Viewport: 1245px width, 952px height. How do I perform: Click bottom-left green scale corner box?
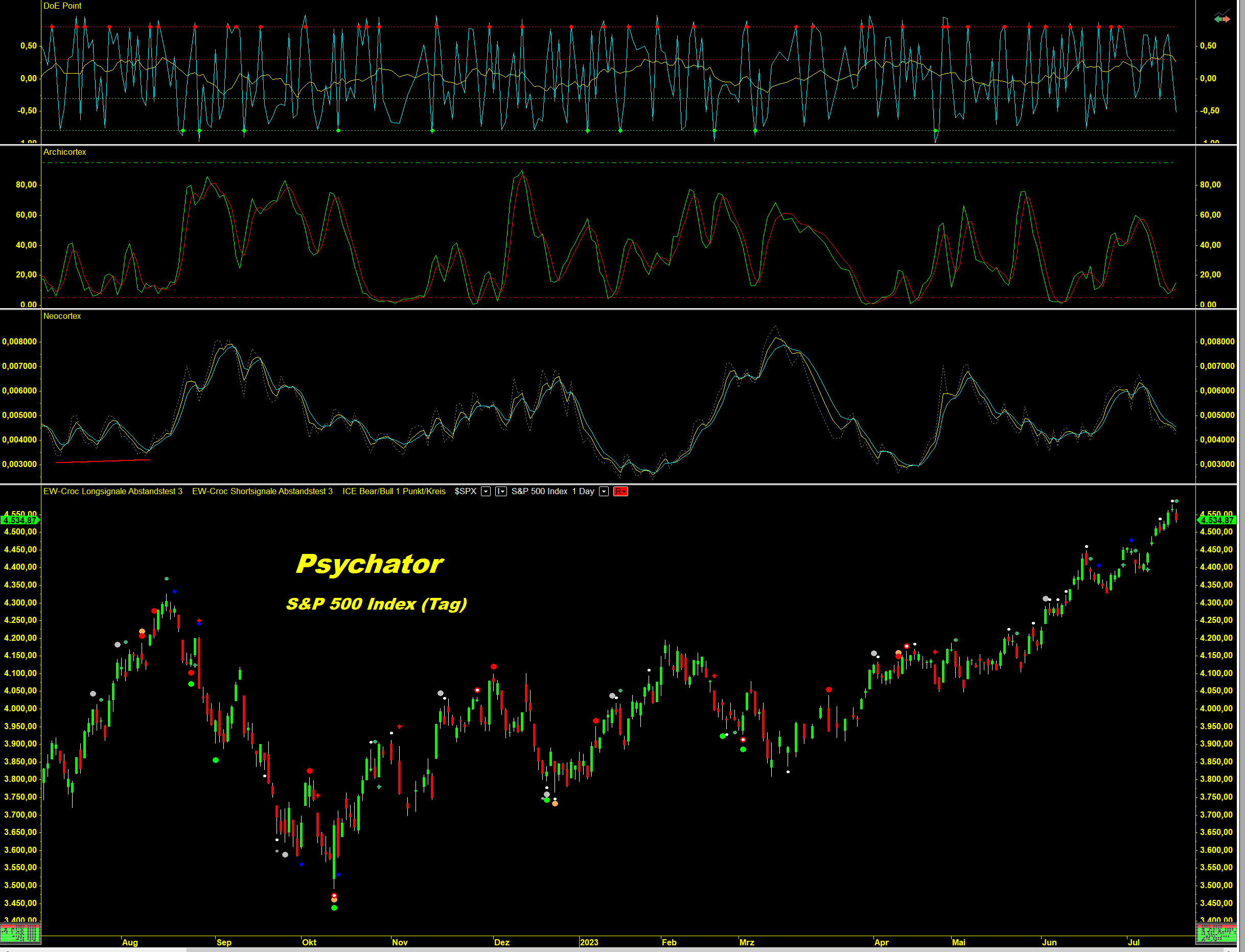[x=20, y=933]
